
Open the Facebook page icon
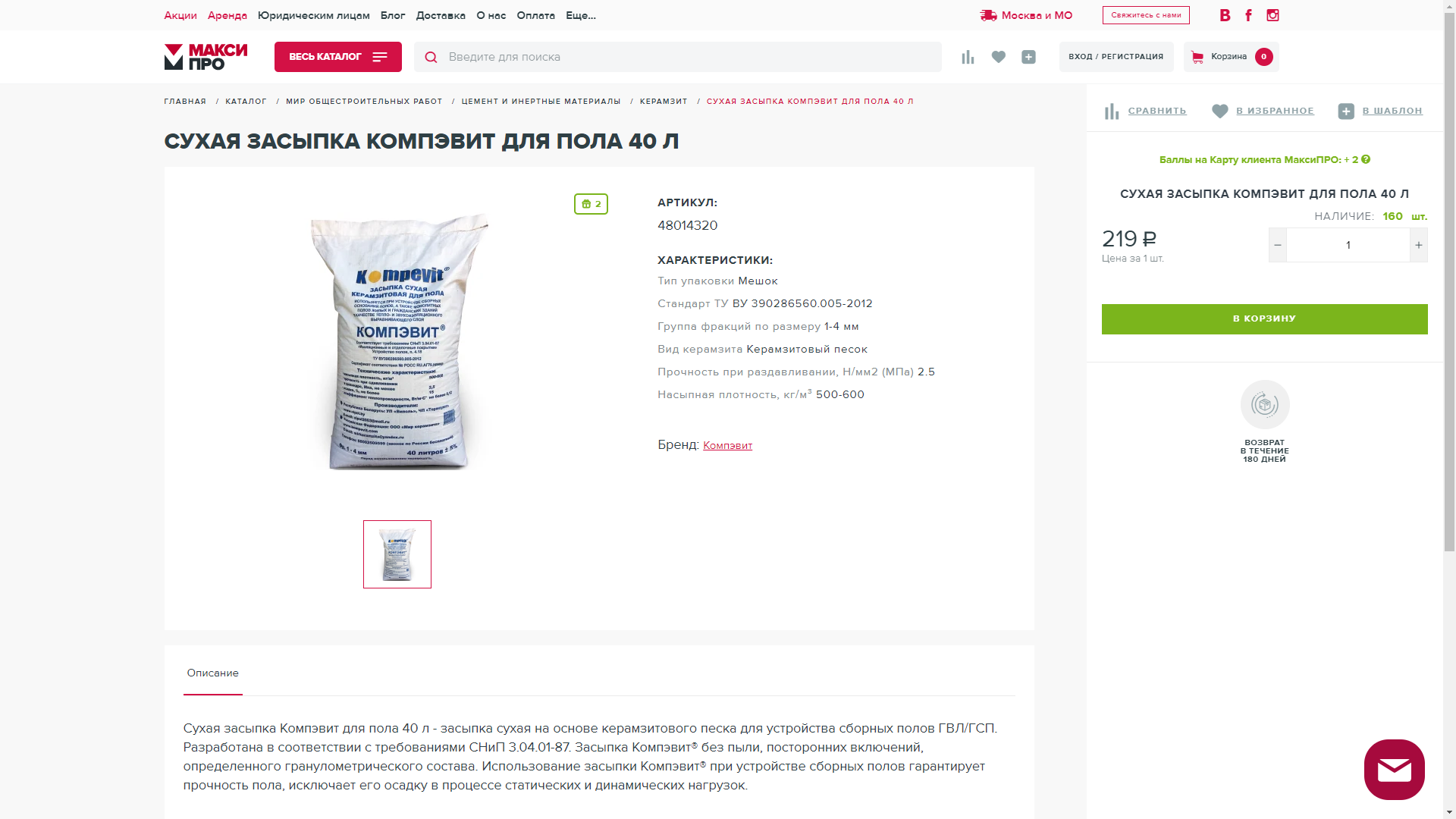tap(1248, 15)
